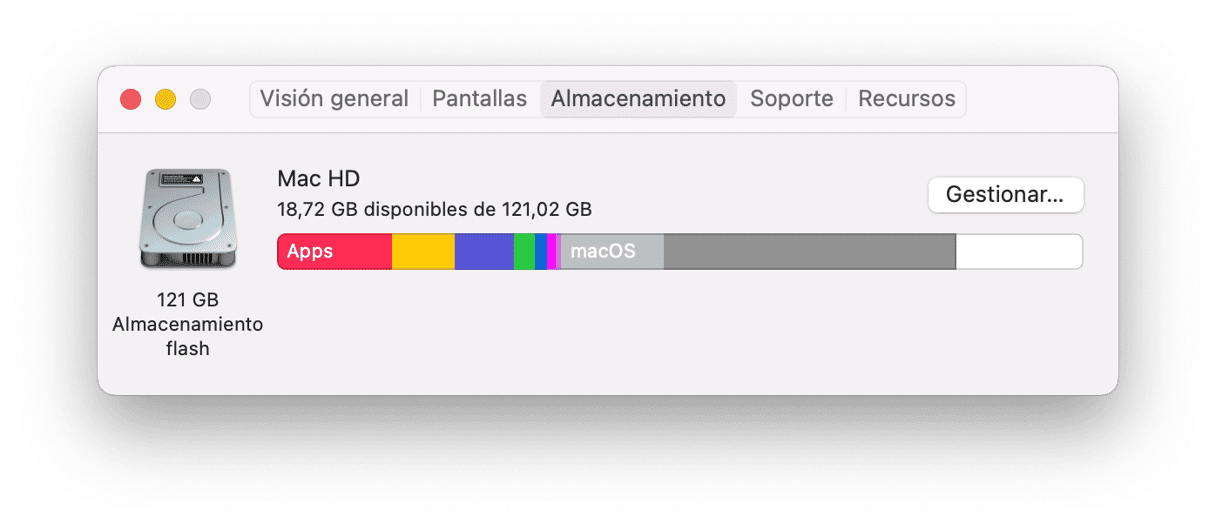Select the red Apps storage segment
Viewport: 1216px width, 524px height.
pos(335,252)
